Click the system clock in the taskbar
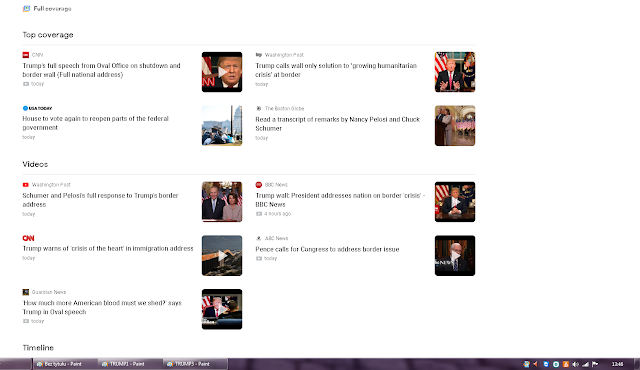This screenshot has height=370, width=640. pos(618,364)
